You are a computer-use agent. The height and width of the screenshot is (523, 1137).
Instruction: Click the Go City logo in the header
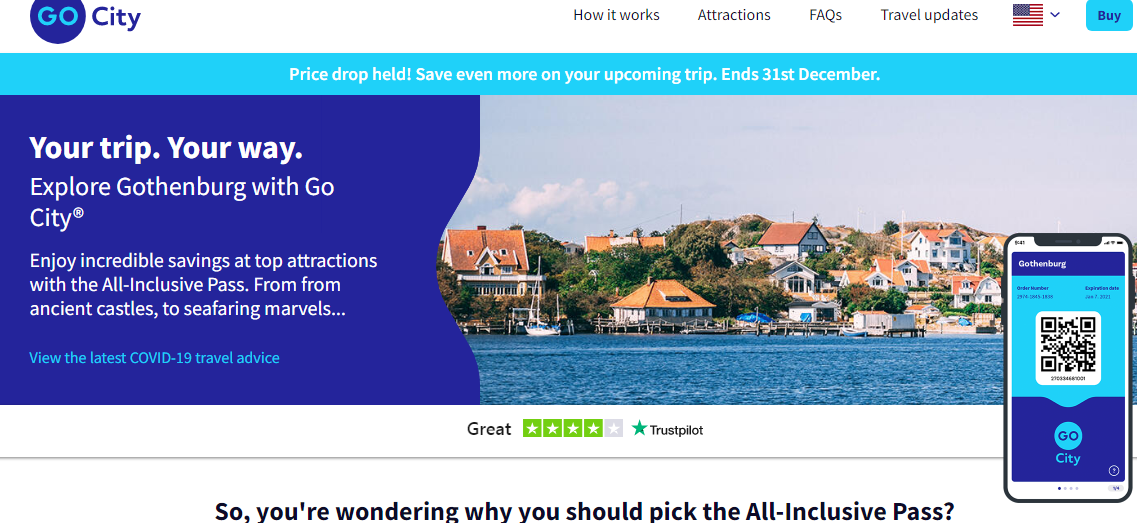coord(86,17)
